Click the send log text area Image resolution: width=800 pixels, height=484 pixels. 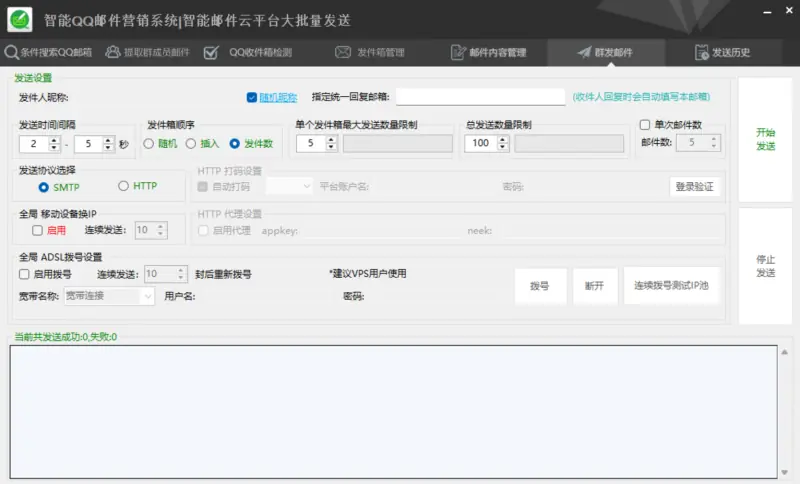(x=393, y=412)
